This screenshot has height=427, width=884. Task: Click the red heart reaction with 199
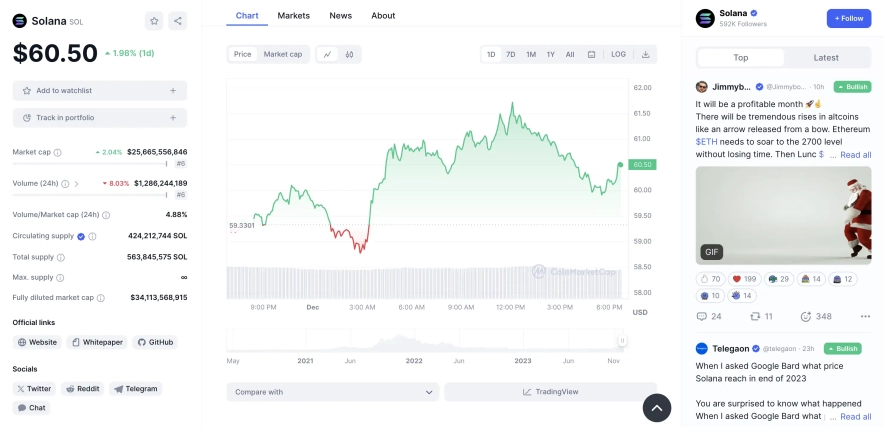[x=743, y=279]
